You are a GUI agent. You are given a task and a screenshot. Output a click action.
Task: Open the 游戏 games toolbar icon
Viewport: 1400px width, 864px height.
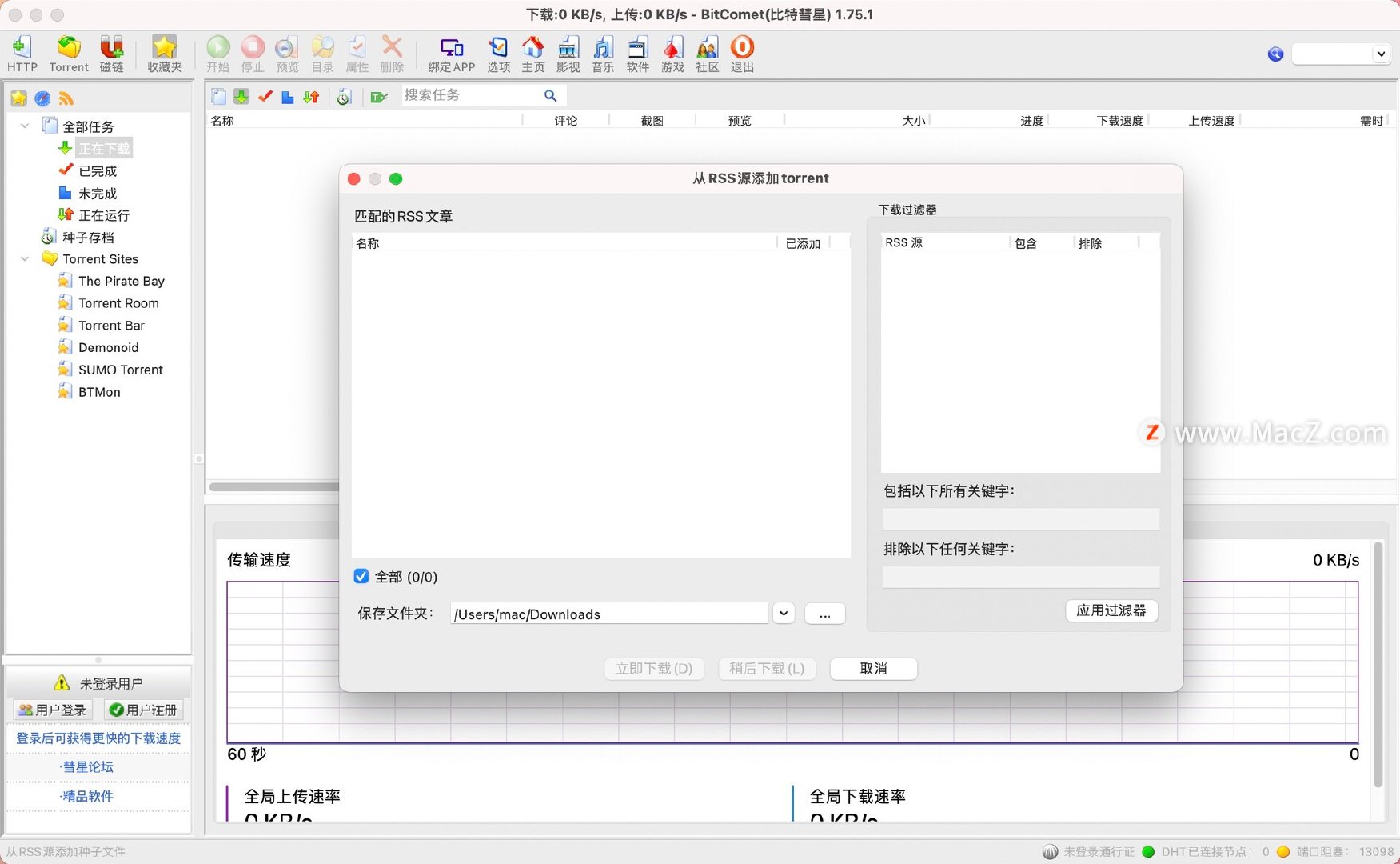(x=672, y=53)
